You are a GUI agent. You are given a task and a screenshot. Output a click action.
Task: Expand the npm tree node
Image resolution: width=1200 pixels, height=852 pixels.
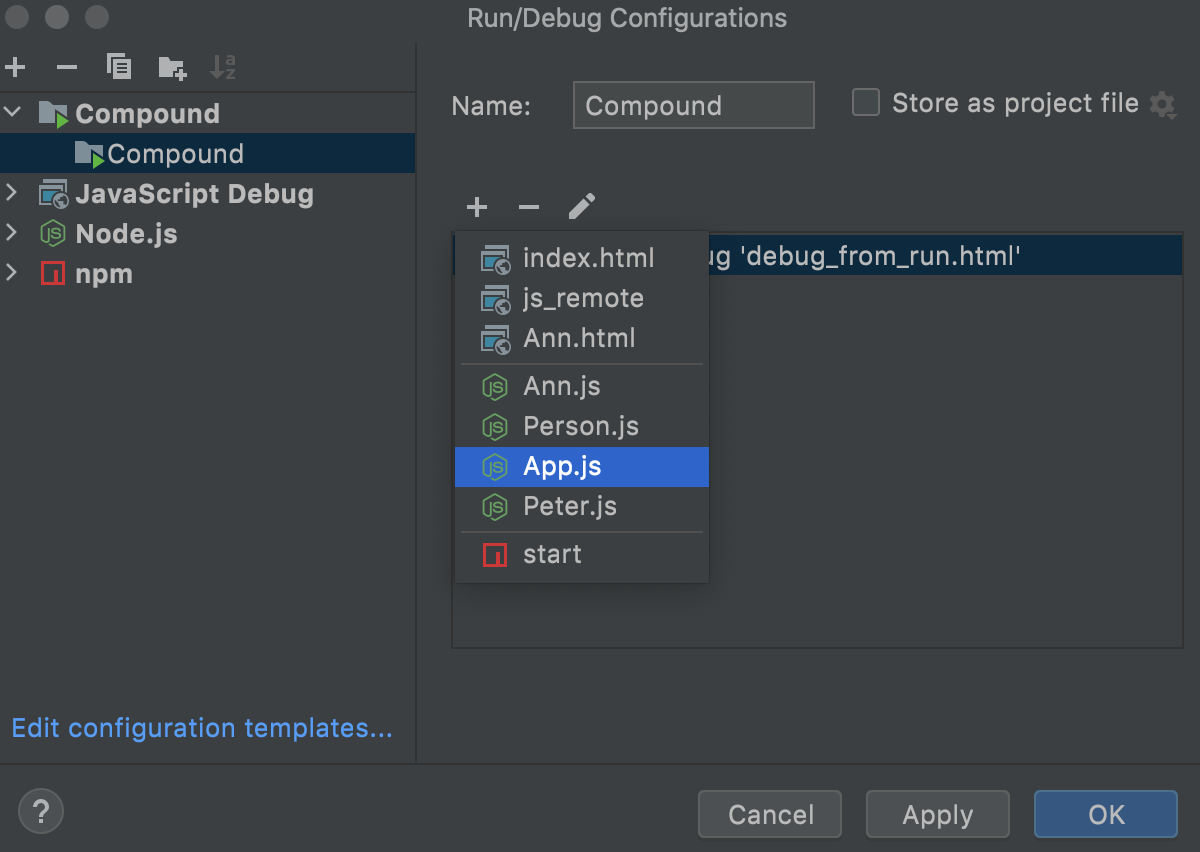(13, 273)
